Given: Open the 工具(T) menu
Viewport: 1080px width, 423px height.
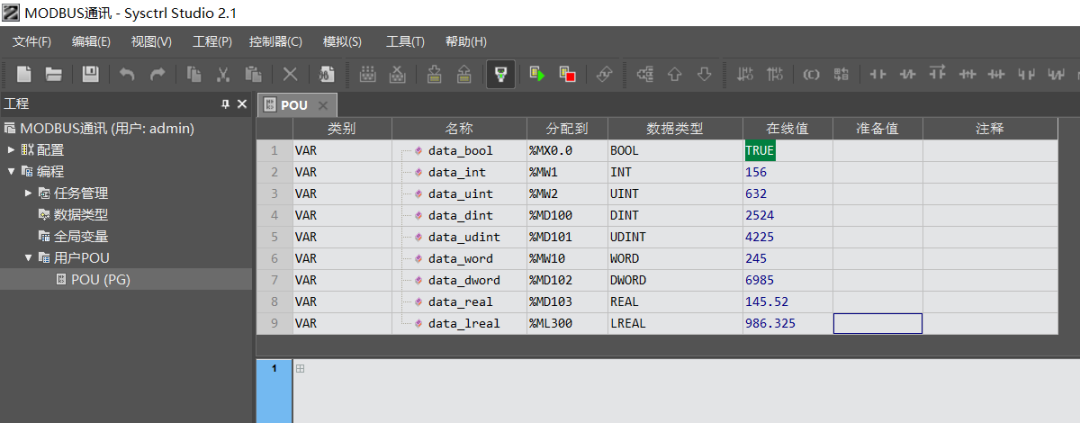Looking at the screenshot, I should tap(405, 42).
